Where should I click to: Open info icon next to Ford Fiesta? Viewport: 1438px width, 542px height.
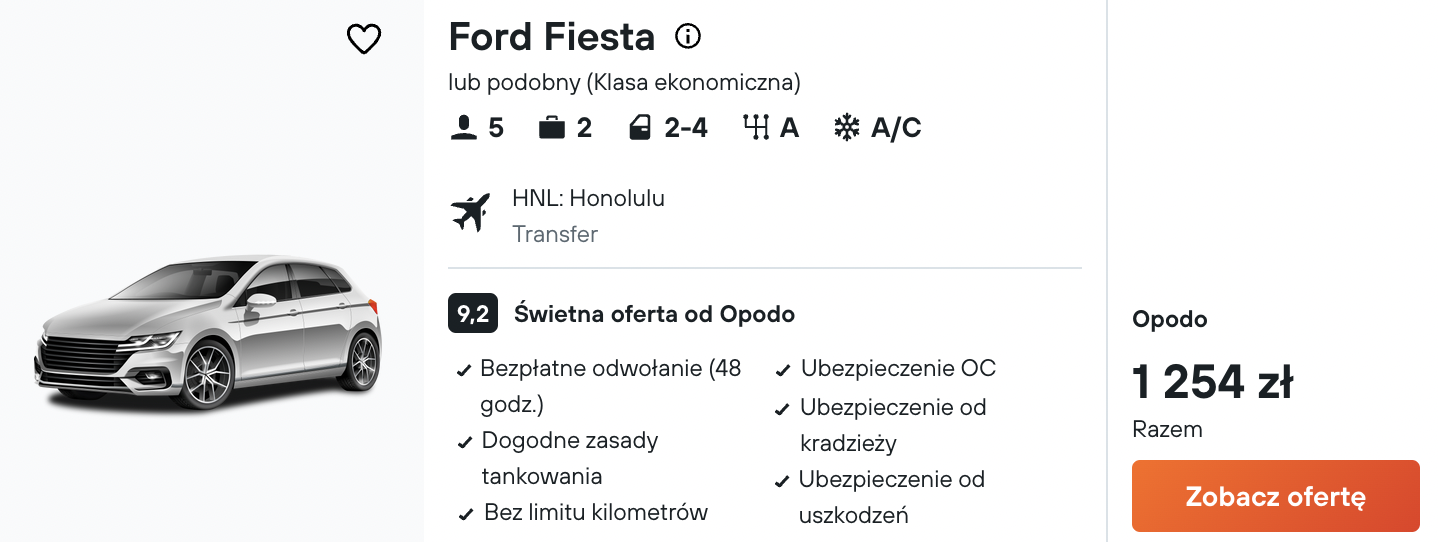coord(688,37)
